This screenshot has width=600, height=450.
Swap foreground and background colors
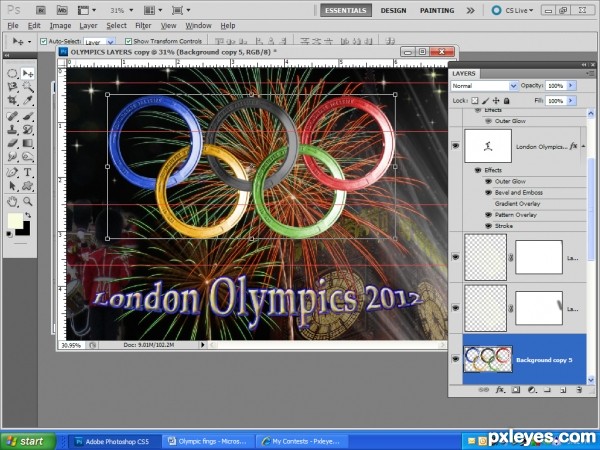point(28,215)
